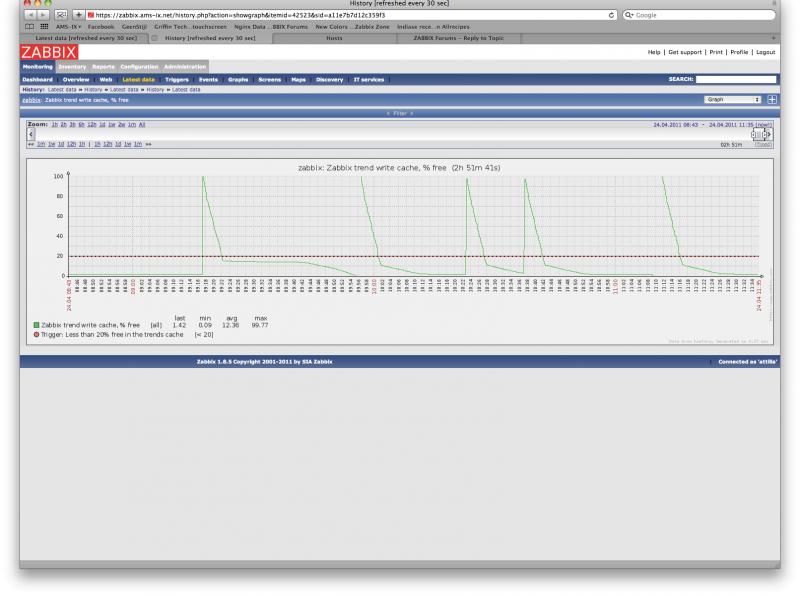The width and height of the screenshot is (800, 596).
Task: Open the Graph view dropdown
Action: (733, 100)
